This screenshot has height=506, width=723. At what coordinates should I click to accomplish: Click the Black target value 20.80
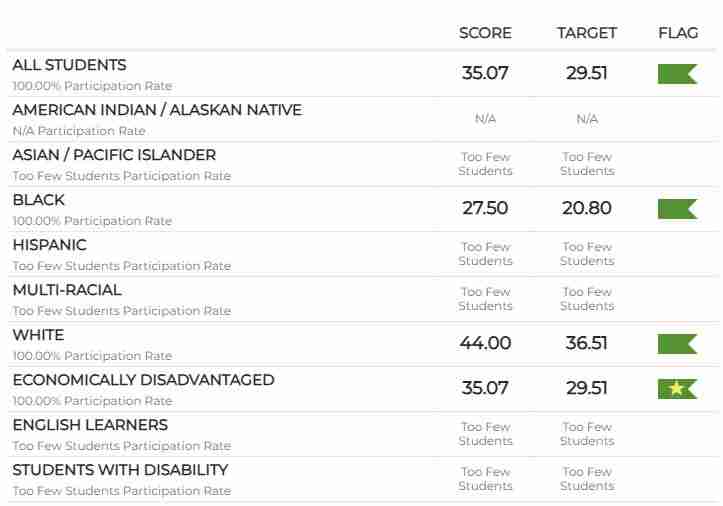[x=587, y=208]
